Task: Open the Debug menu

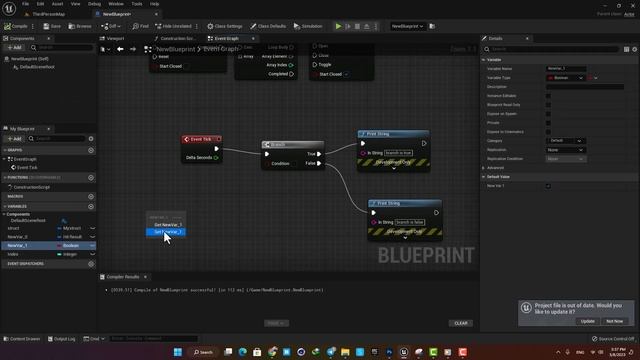Action: 94,4
